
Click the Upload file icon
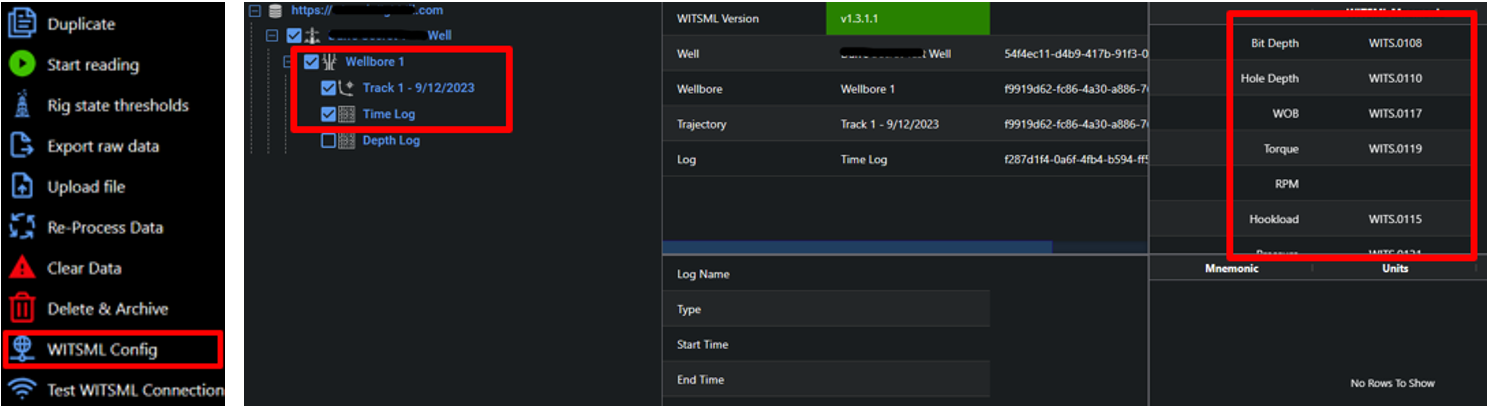coord(22,187)
